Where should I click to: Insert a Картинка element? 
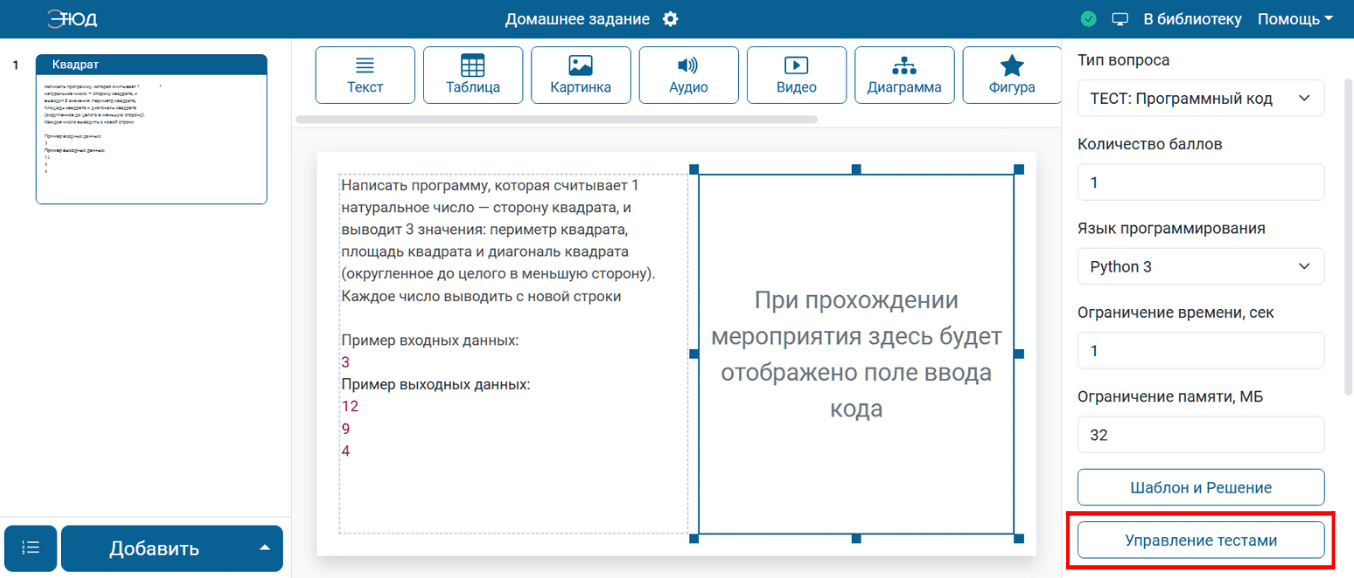pos(581,75)
